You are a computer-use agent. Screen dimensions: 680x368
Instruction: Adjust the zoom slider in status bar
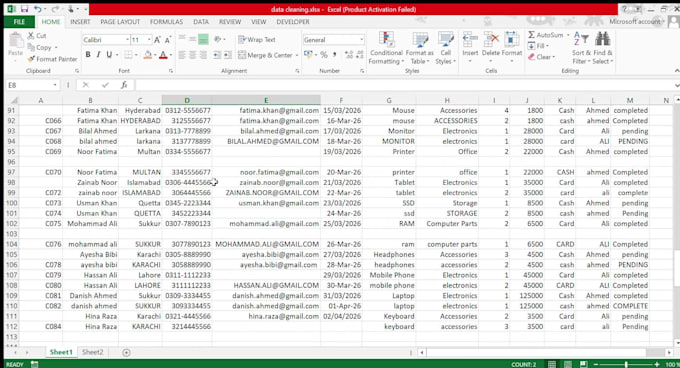[626, 365]
